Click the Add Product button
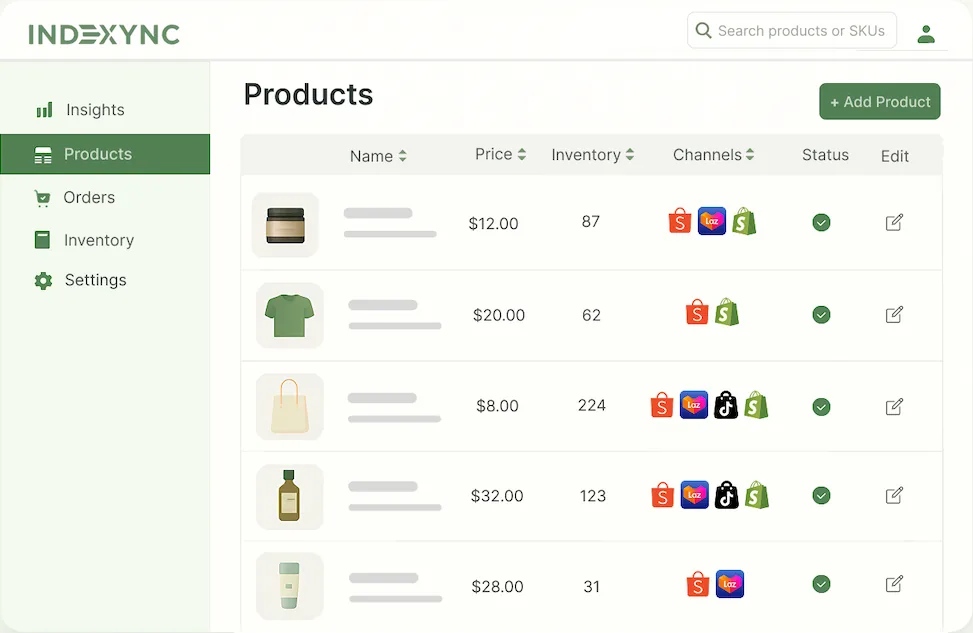The height and width of the screenshot is (633, 973). coord(880,102)
